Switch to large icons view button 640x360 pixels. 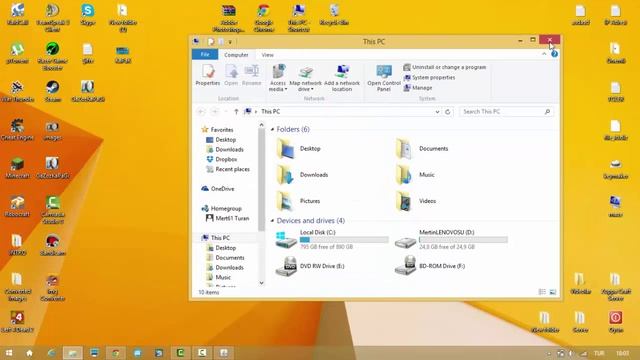click(x=553, y=292)
